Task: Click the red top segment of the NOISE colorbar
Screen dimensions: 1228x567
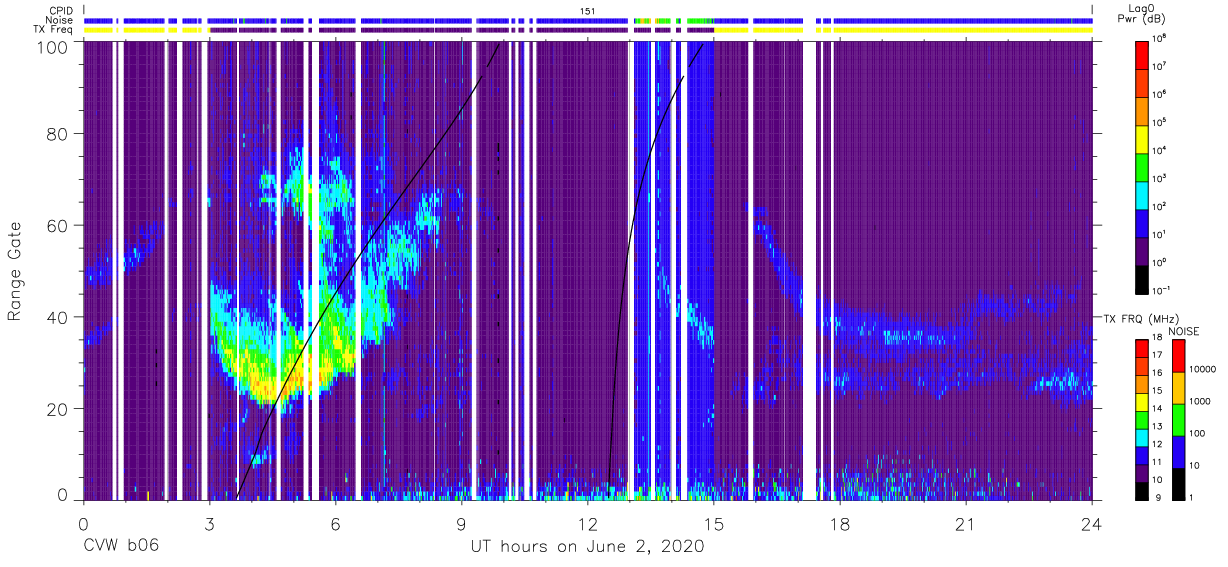Action: pos(1178,355)
